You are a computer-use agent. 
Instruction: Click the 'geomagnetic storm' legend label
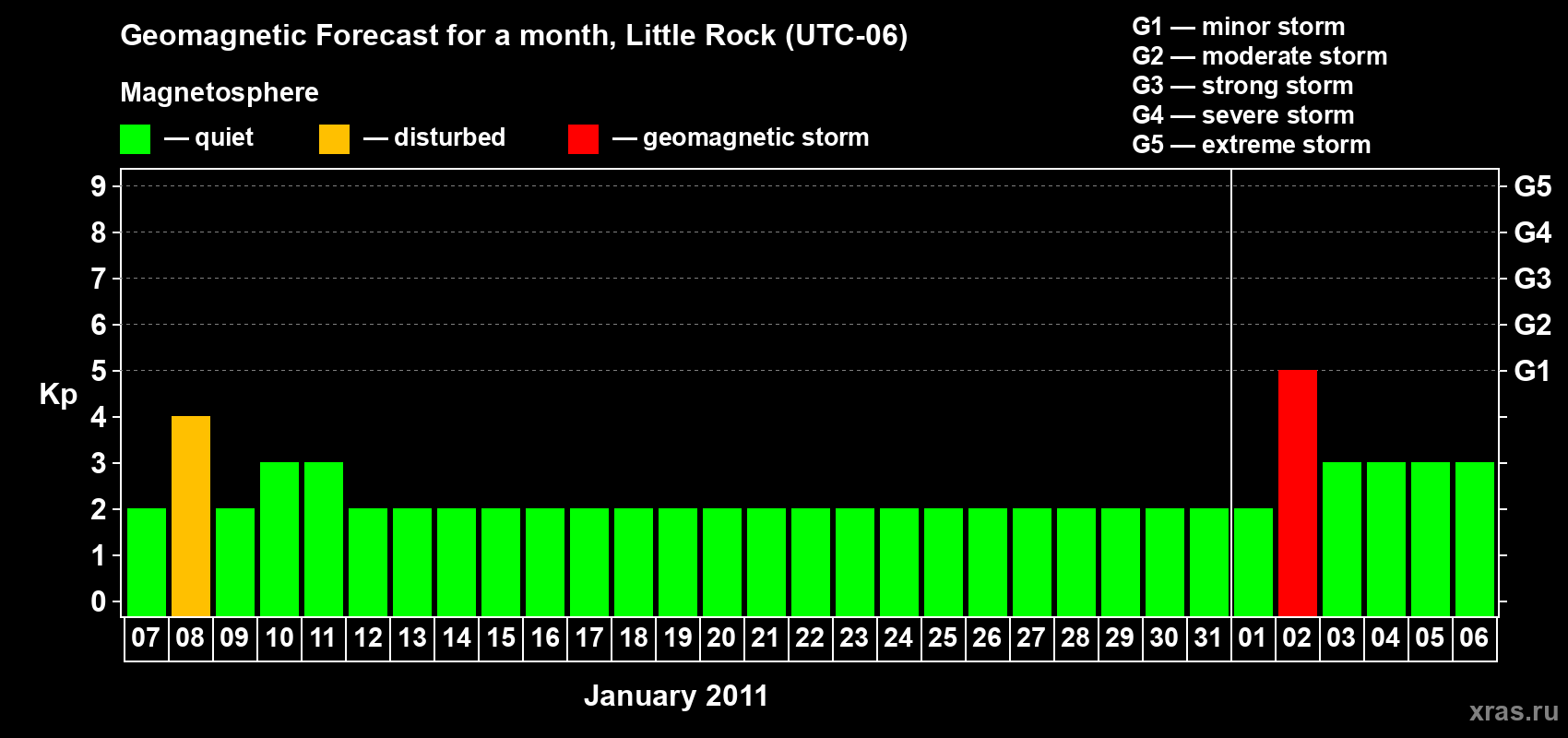click(x=756, y=137)
